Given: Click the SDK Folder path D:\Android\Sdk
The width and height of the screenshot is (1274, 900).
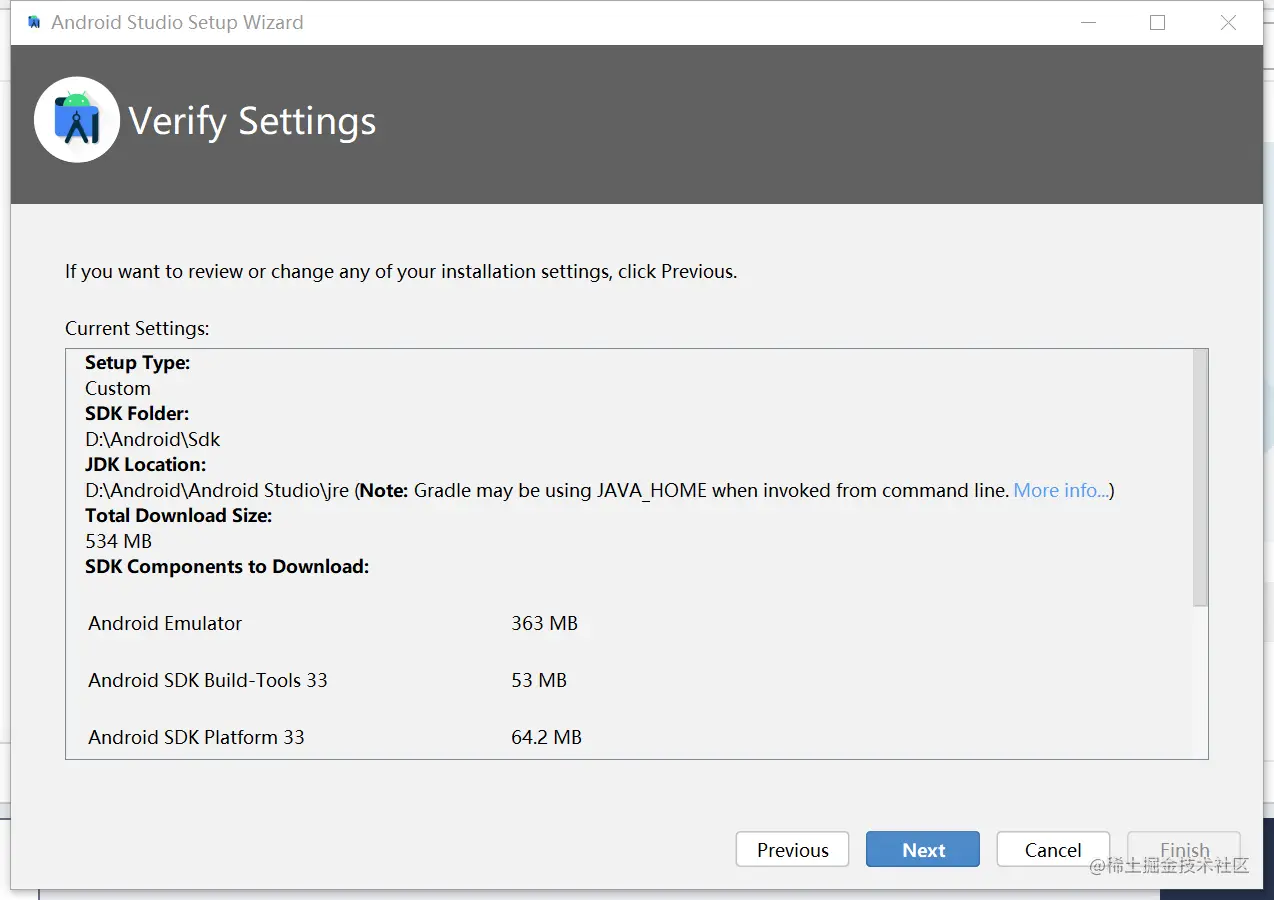Looking at the screenshot, I should tap(153, 440).
